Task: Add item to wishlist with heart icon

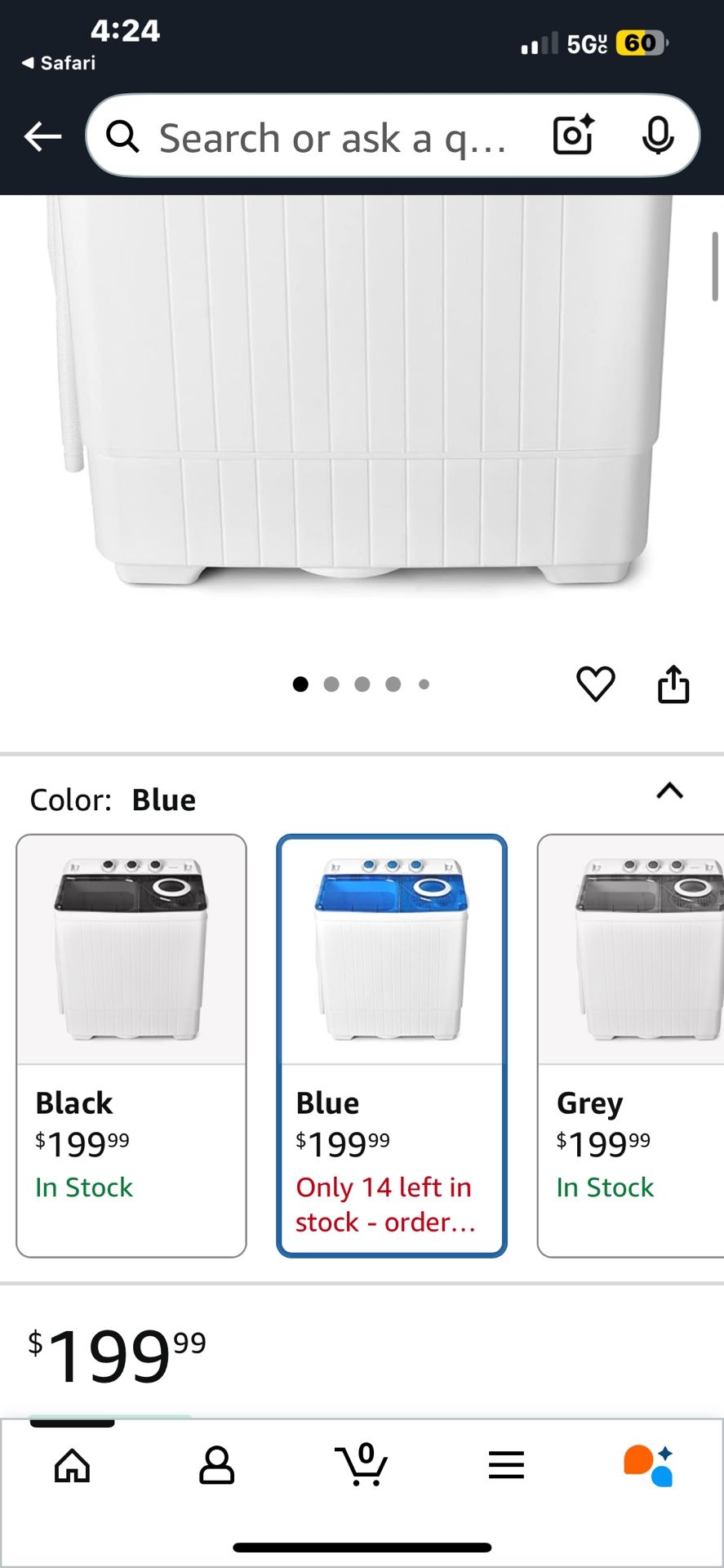Action: 596,684
